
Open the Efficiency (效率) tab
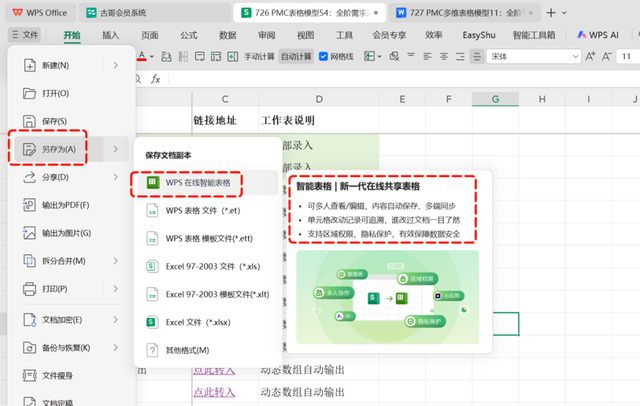point(433,35)
